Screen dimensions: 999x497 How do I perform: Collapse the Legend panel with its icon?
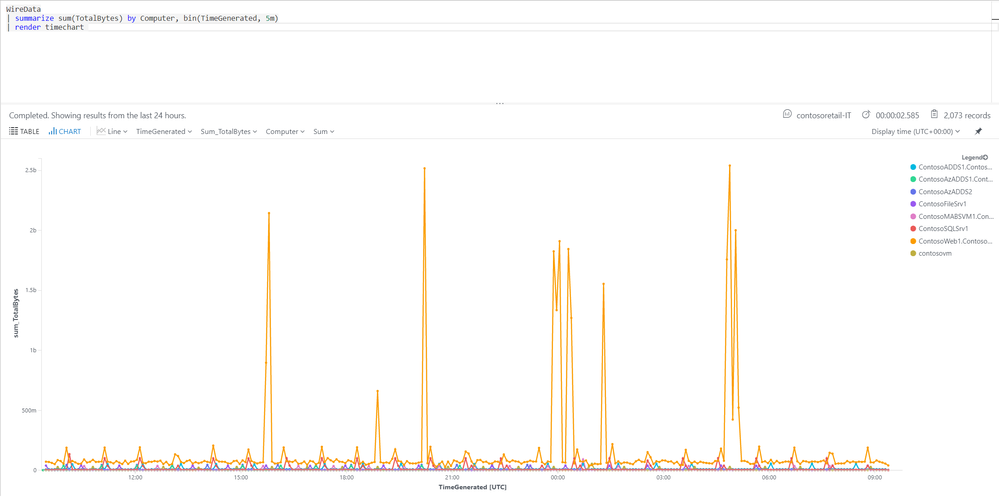tap(986, 157)
